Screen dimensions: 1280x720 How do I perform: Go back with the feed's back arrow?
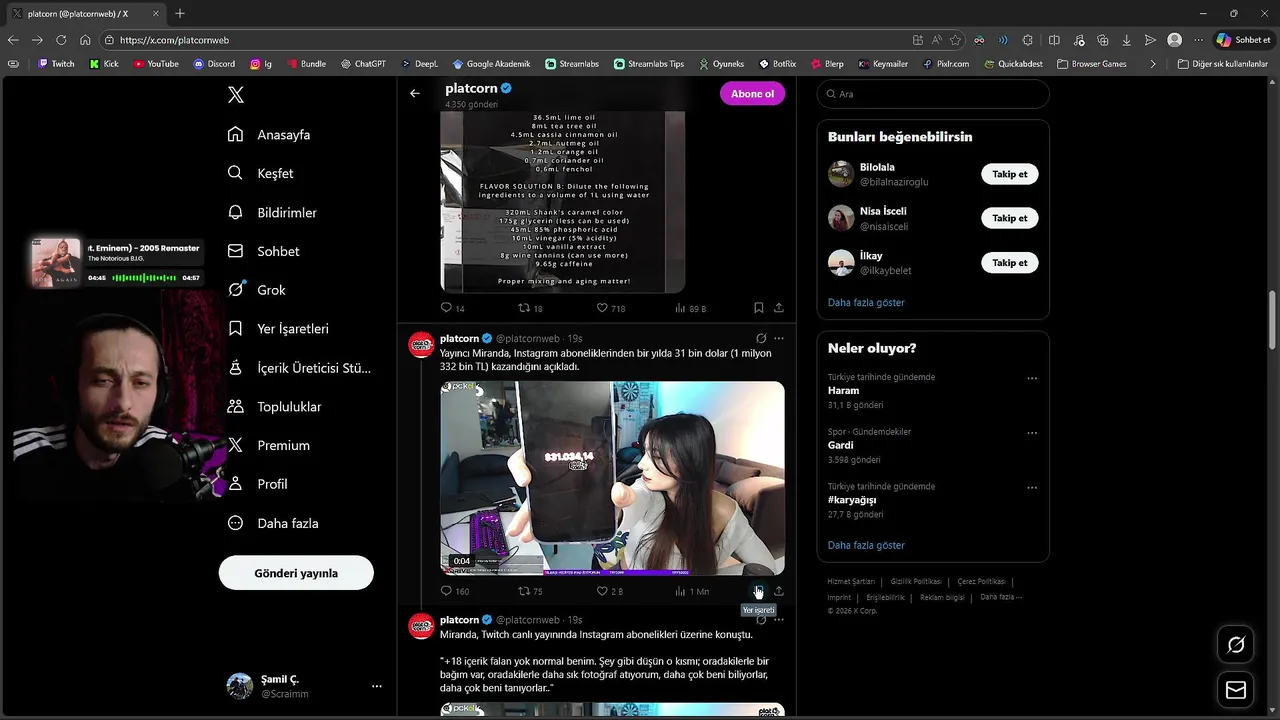tap(415, 93)
